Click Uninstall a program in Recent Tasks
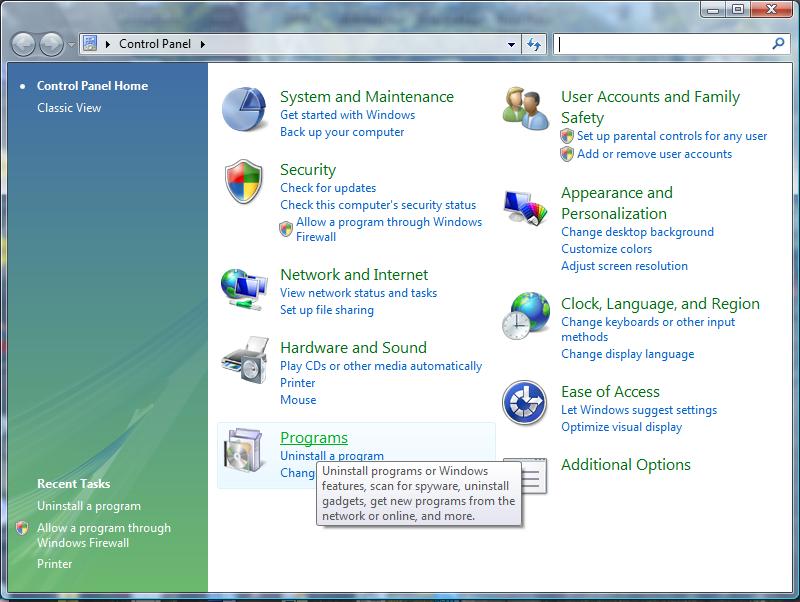 click(x=89, y=506)
